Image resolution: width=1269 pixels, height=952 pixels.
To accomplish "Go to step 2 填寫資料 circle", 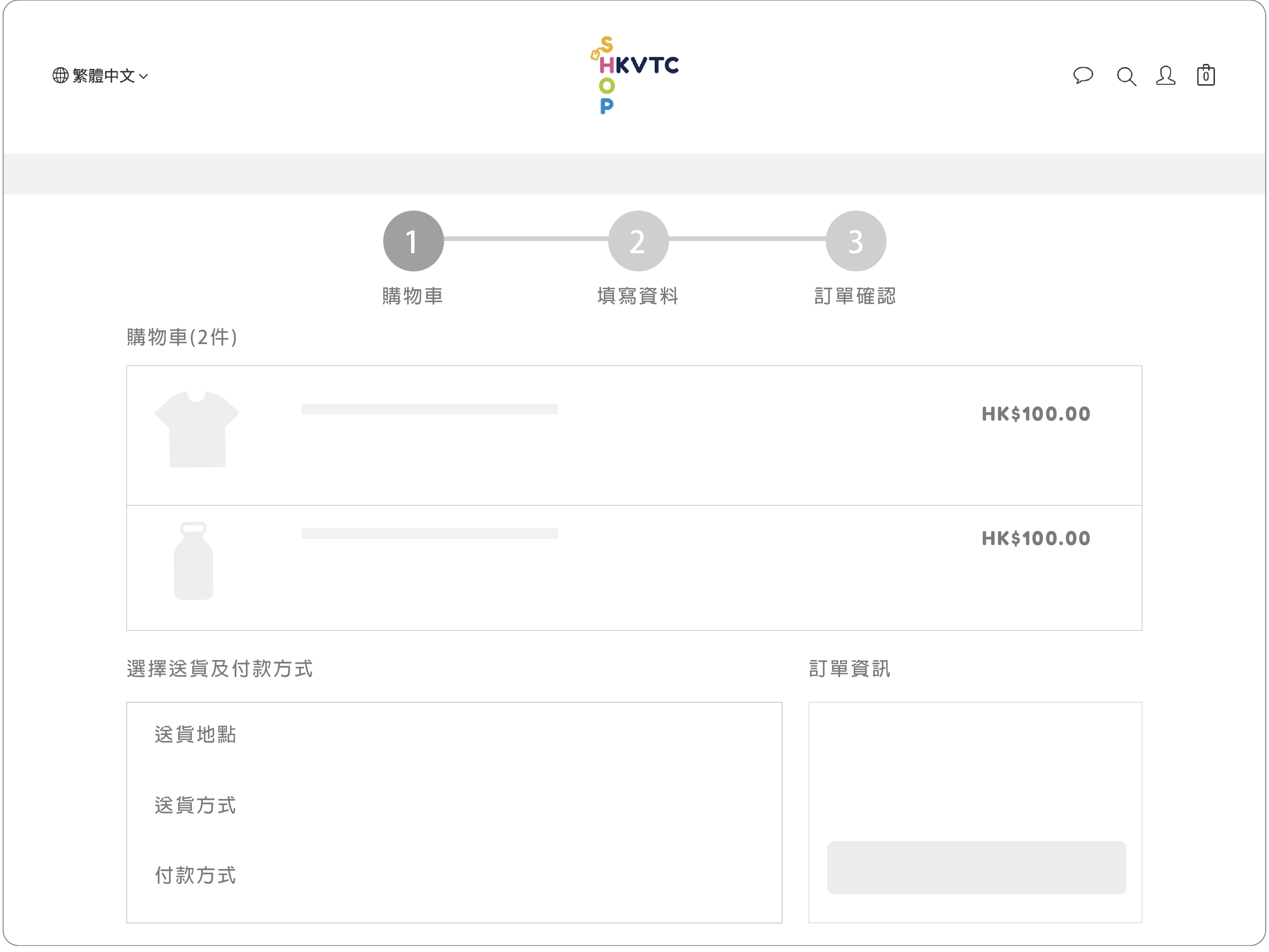I will pyautogui.click(x=638, y=241).
